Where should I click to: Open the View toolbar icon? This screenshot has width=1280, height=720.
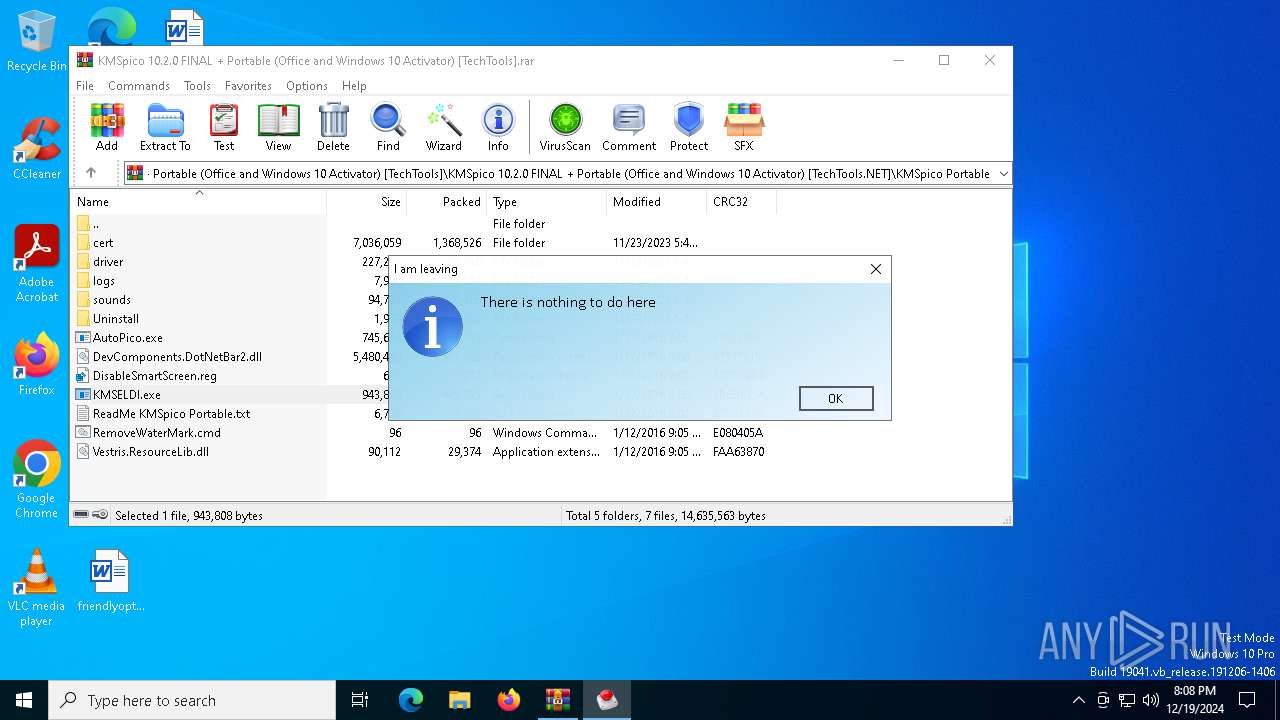[x=278, y=127]
